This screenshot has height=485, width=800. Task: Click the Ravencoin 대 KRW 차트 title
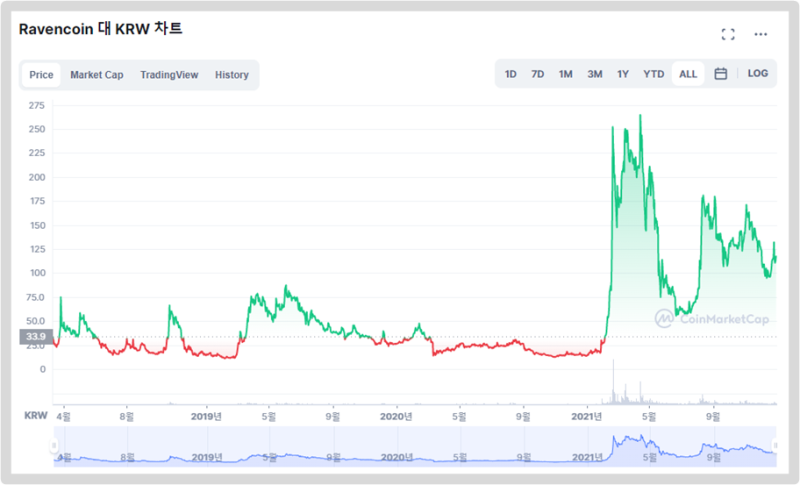coord(101,29)
